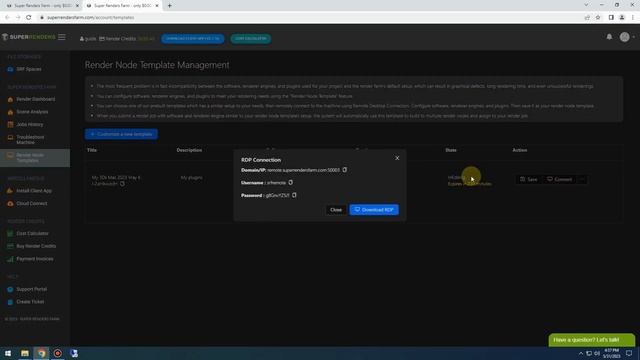
Task: Click the Super Renders logo
Action: (29, 37)
